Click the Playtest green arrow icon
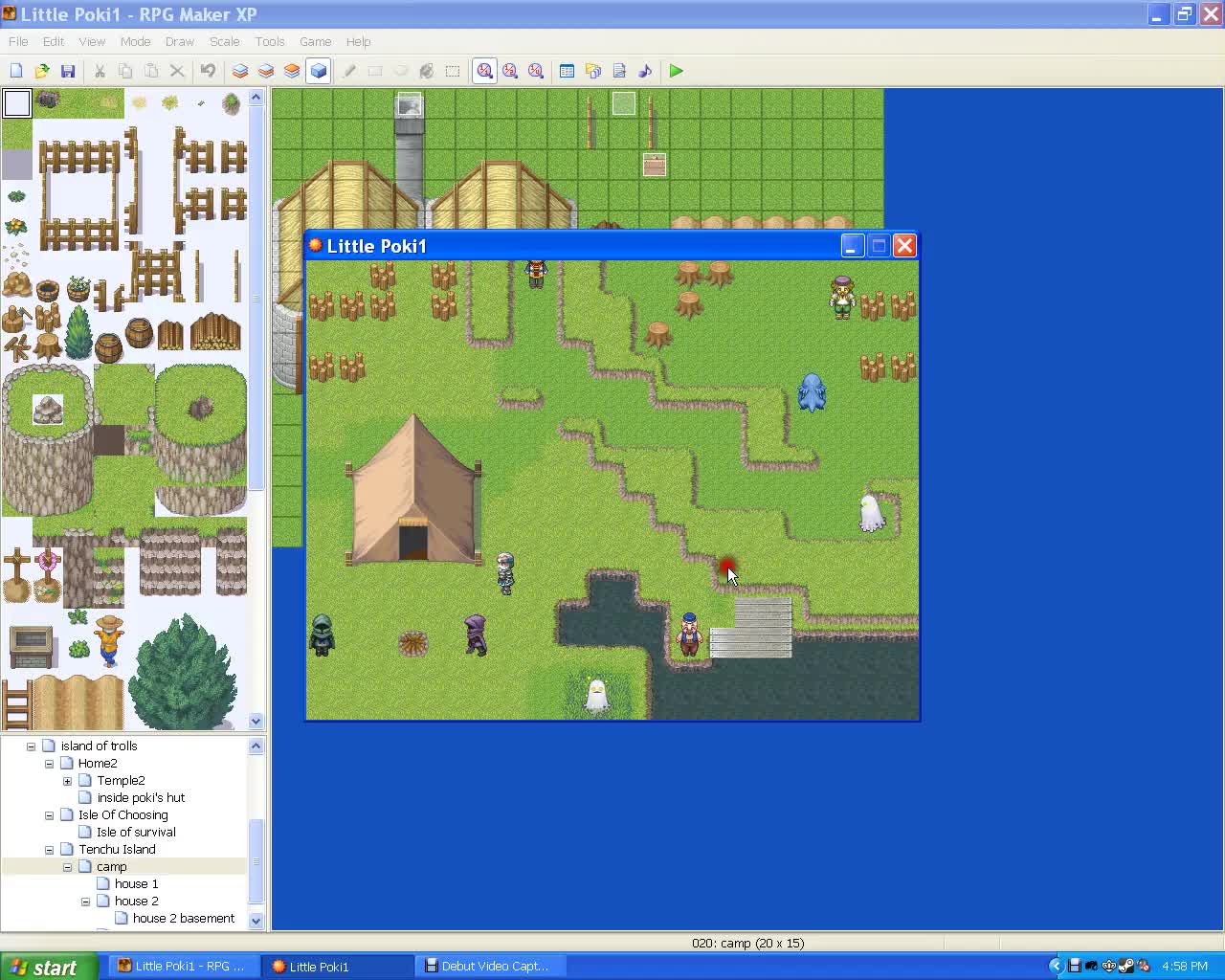Image resolution: width=1225 pixels, height=980 pixels. pos(676,71)
